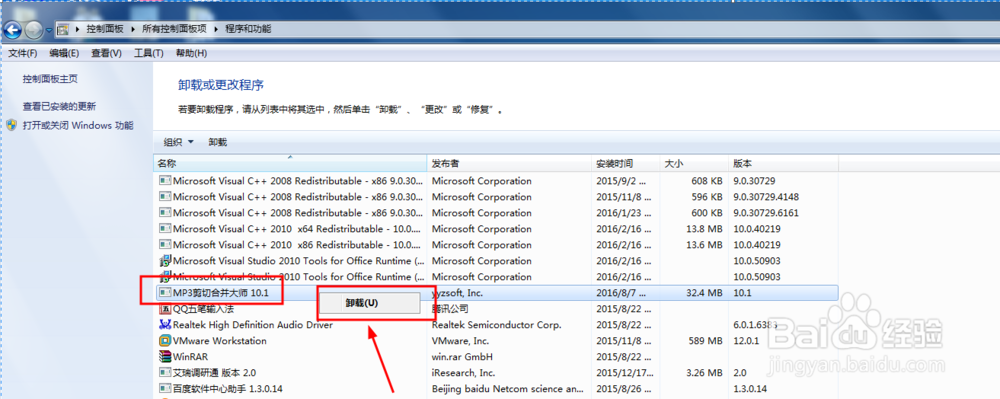The image size is (1000, 399).
Task: Click the QQ五笔输入法 program icon
Action: [165, 309]
